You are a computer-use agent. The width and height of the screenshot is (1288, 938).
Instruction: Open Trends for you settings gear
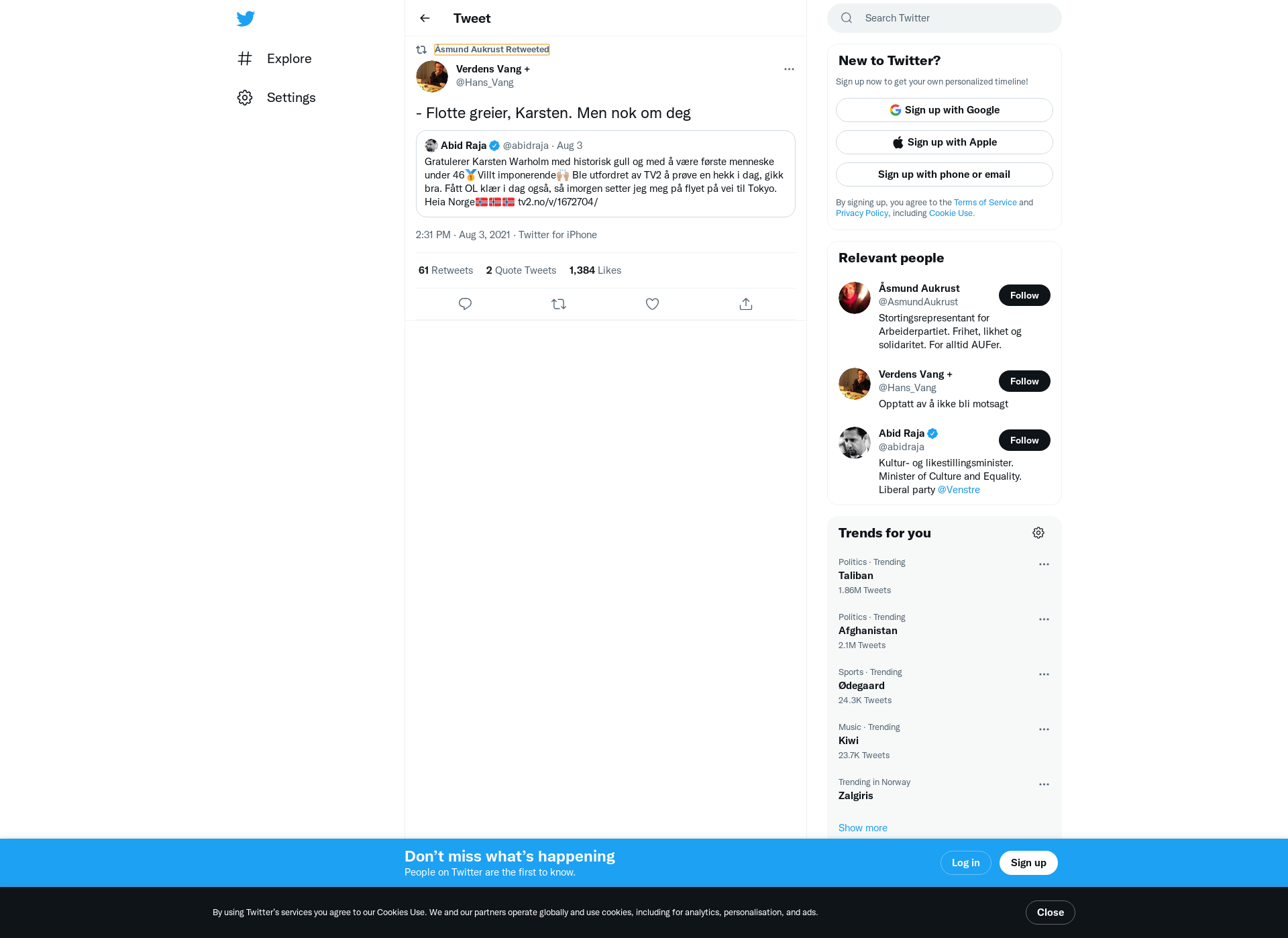coord(1038,533)
